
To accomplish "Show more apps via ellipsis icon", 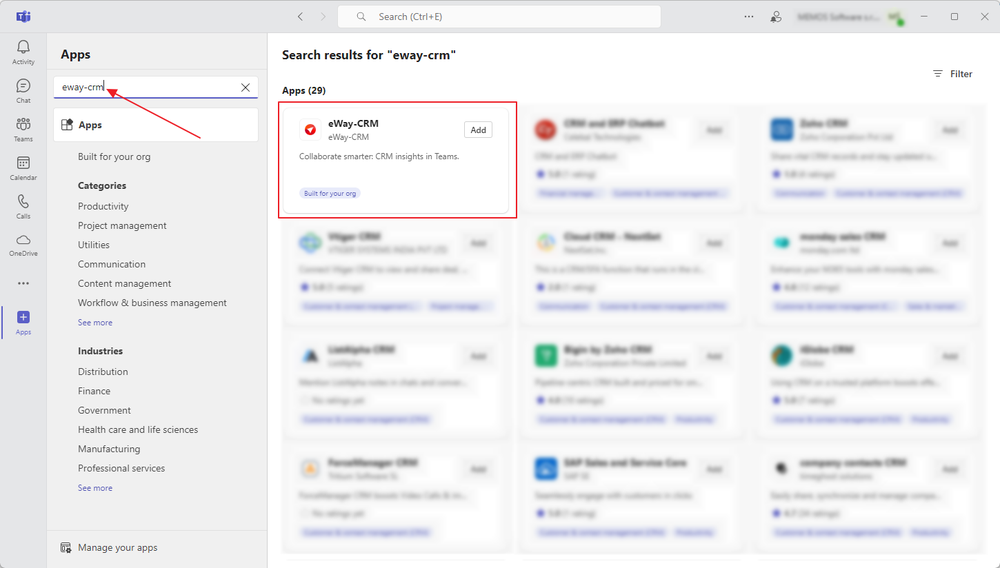I will click(x=23, y=283).
